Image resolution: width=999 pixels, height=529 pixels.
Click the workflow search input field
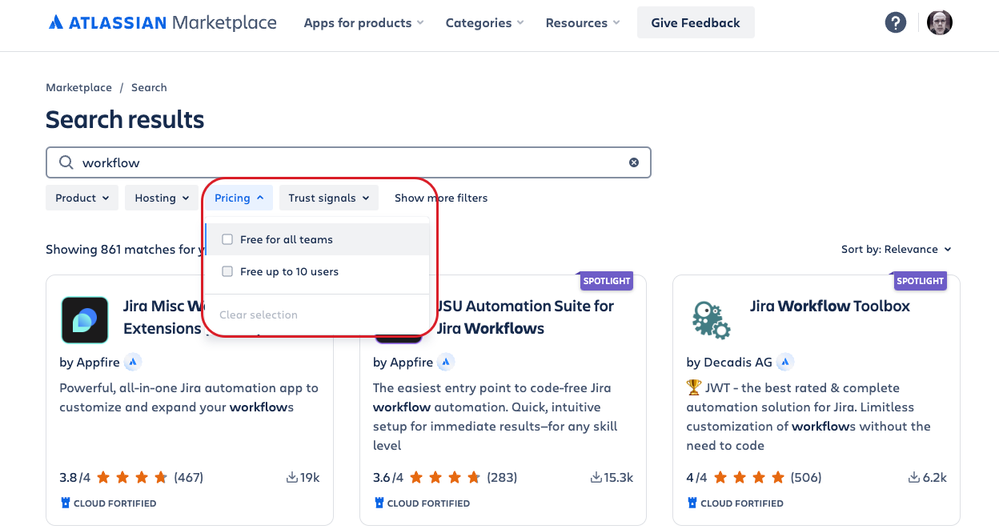pyautogui.click(x=349, y=163)
